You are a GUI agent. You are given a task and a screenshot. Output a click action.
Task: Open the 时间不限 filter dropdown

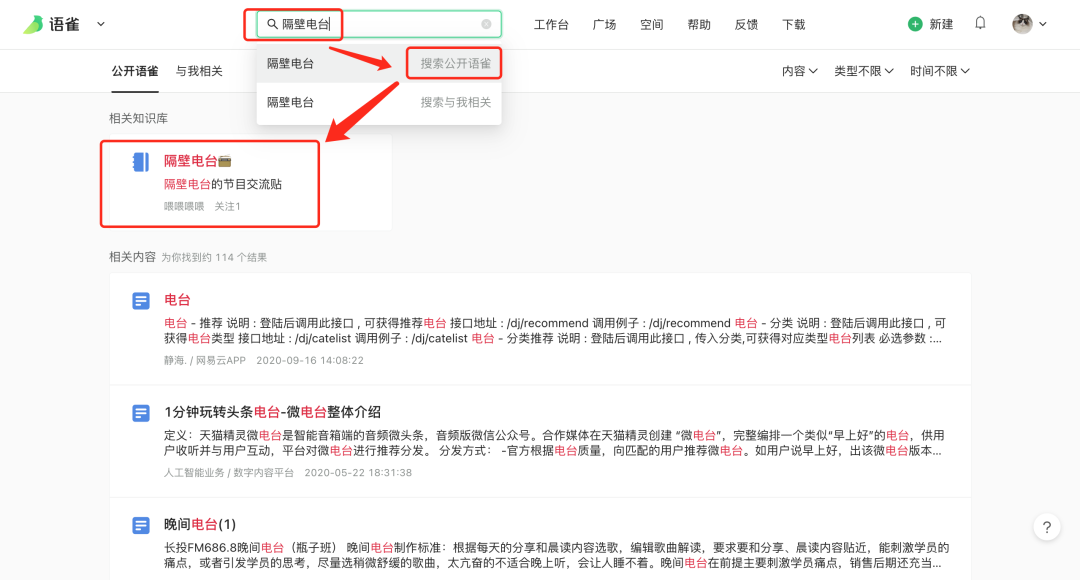939,71
